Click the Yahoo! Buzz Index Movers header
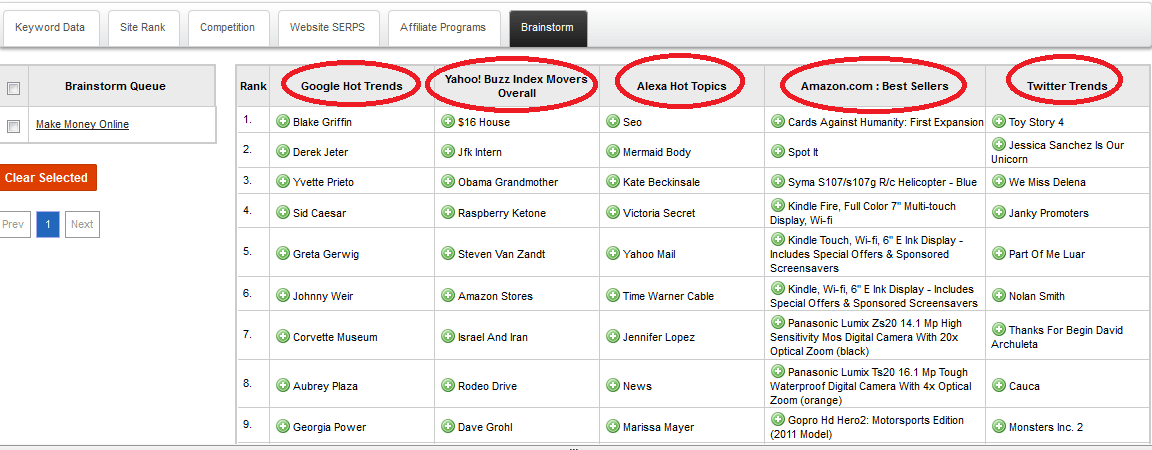Viewport: 1152px width, 450px height. tap(516, 86)
